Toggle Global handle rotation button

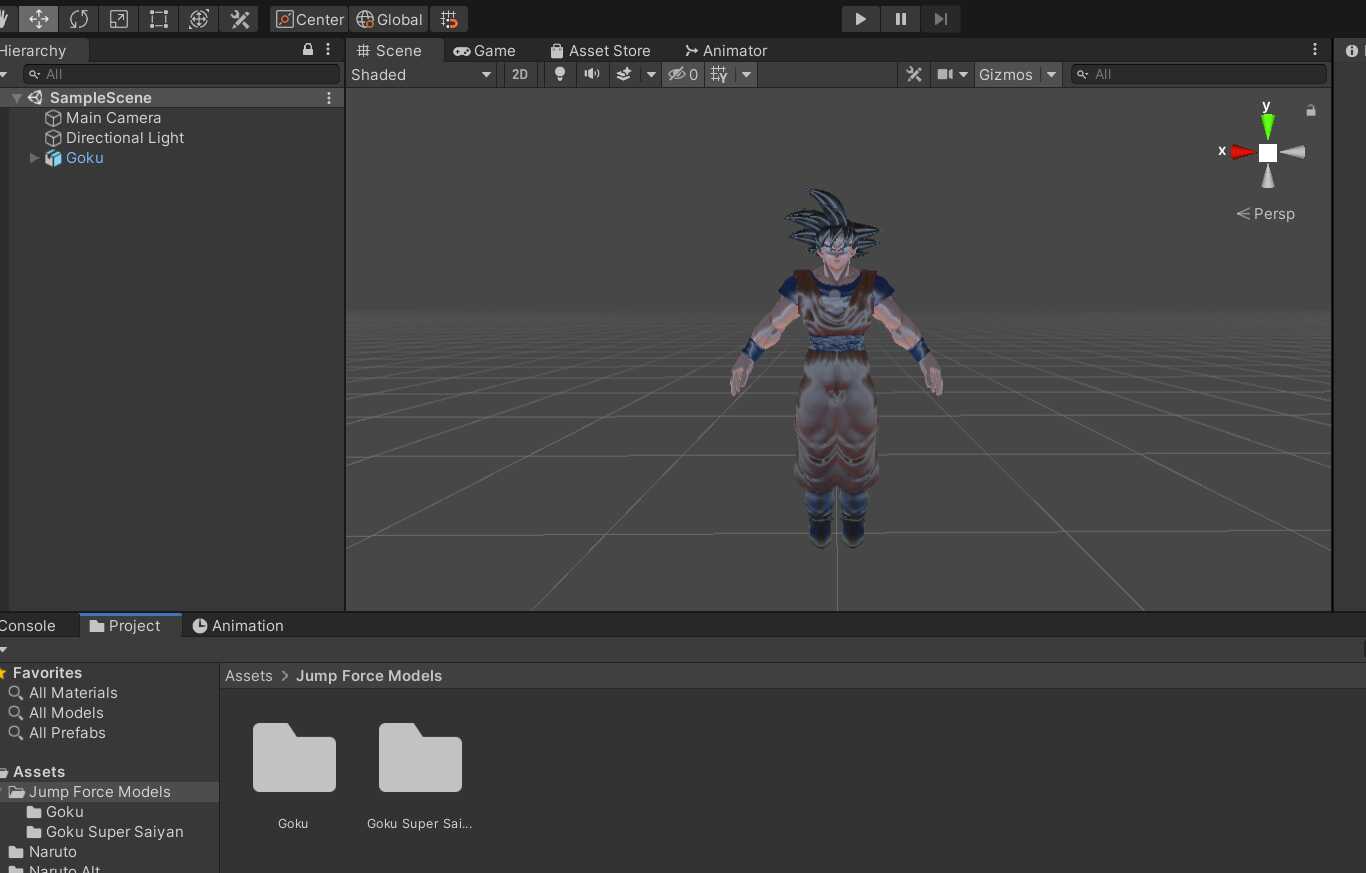[x=389, y=19]
